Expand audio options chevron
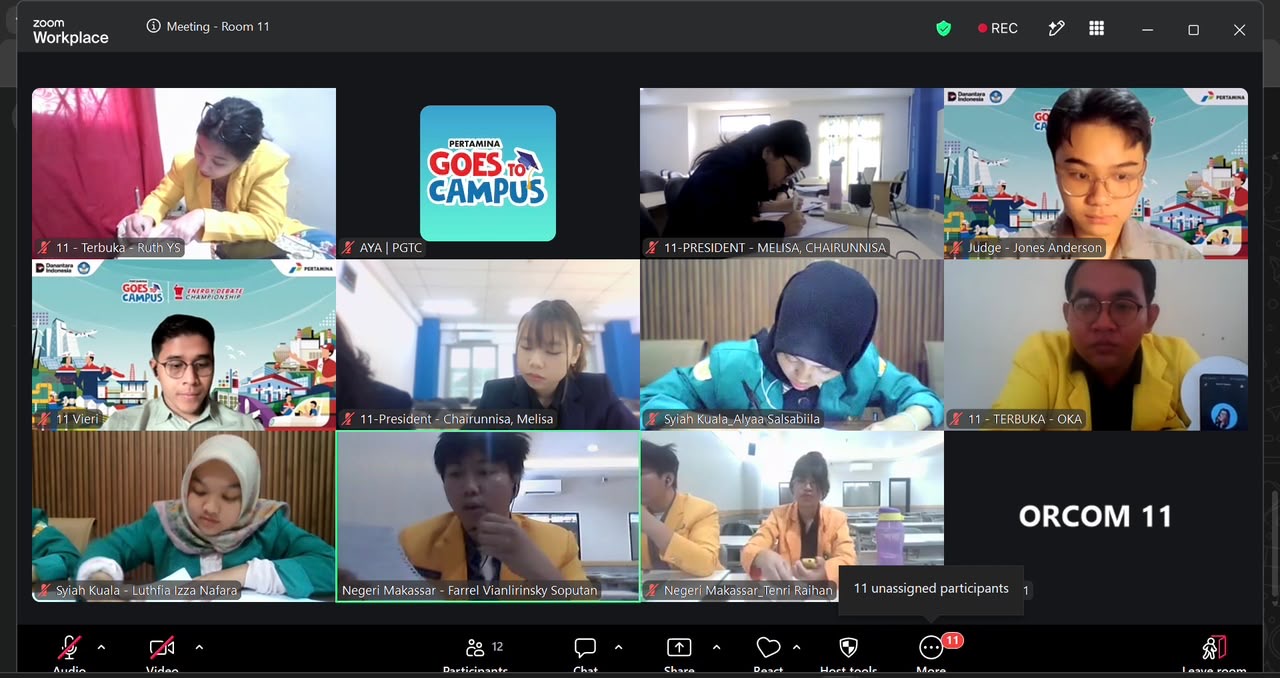1280x678 pixels. point(101,647)
